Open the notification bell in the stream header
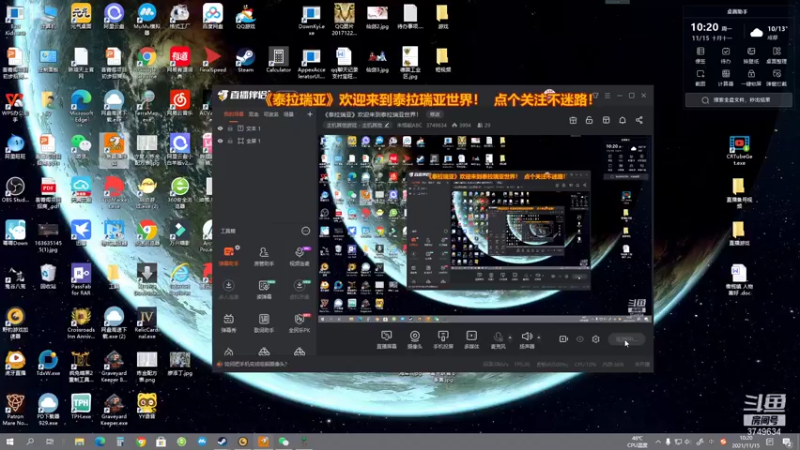 [622, 120]
